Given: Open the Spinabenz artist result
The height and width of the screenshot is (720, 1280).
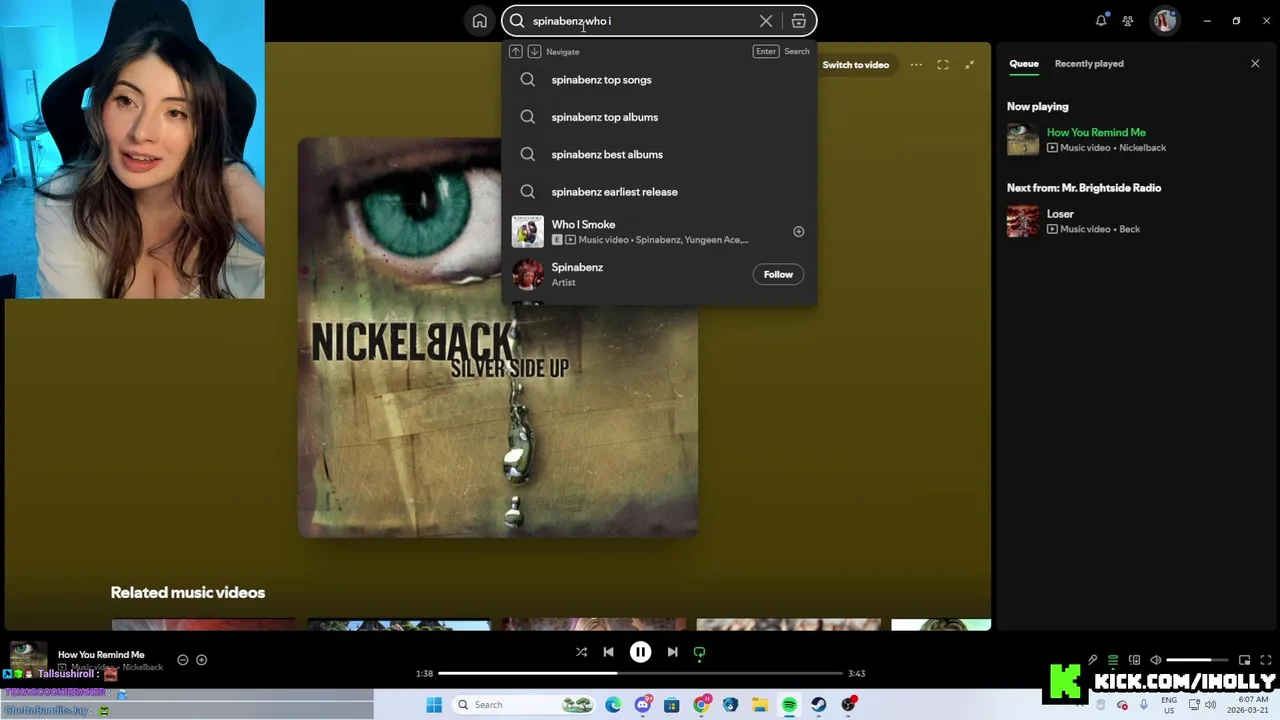Looking at the screenshot, I should coord(659,274).
